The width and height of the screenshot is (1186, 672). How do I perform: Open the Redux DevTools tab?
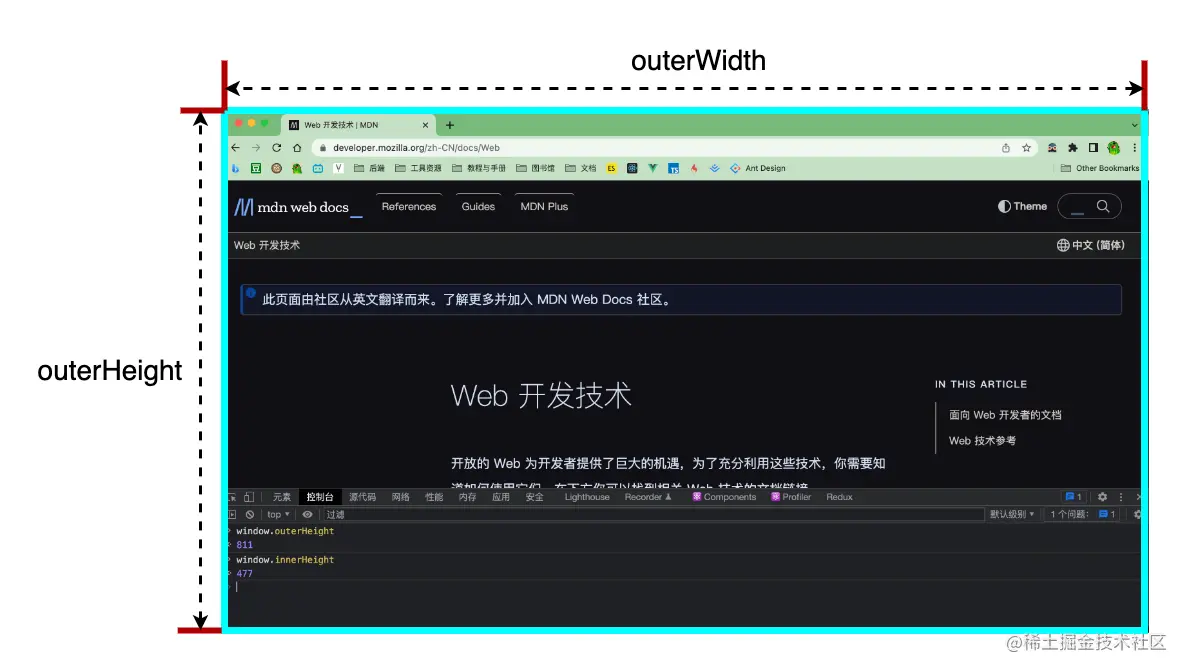(x=839, y=497)
